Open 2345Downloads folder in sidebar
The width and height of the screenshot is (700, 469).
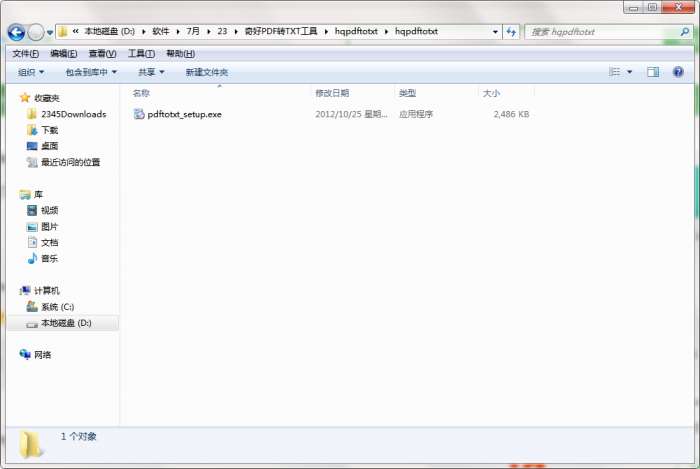pos(74,114)
